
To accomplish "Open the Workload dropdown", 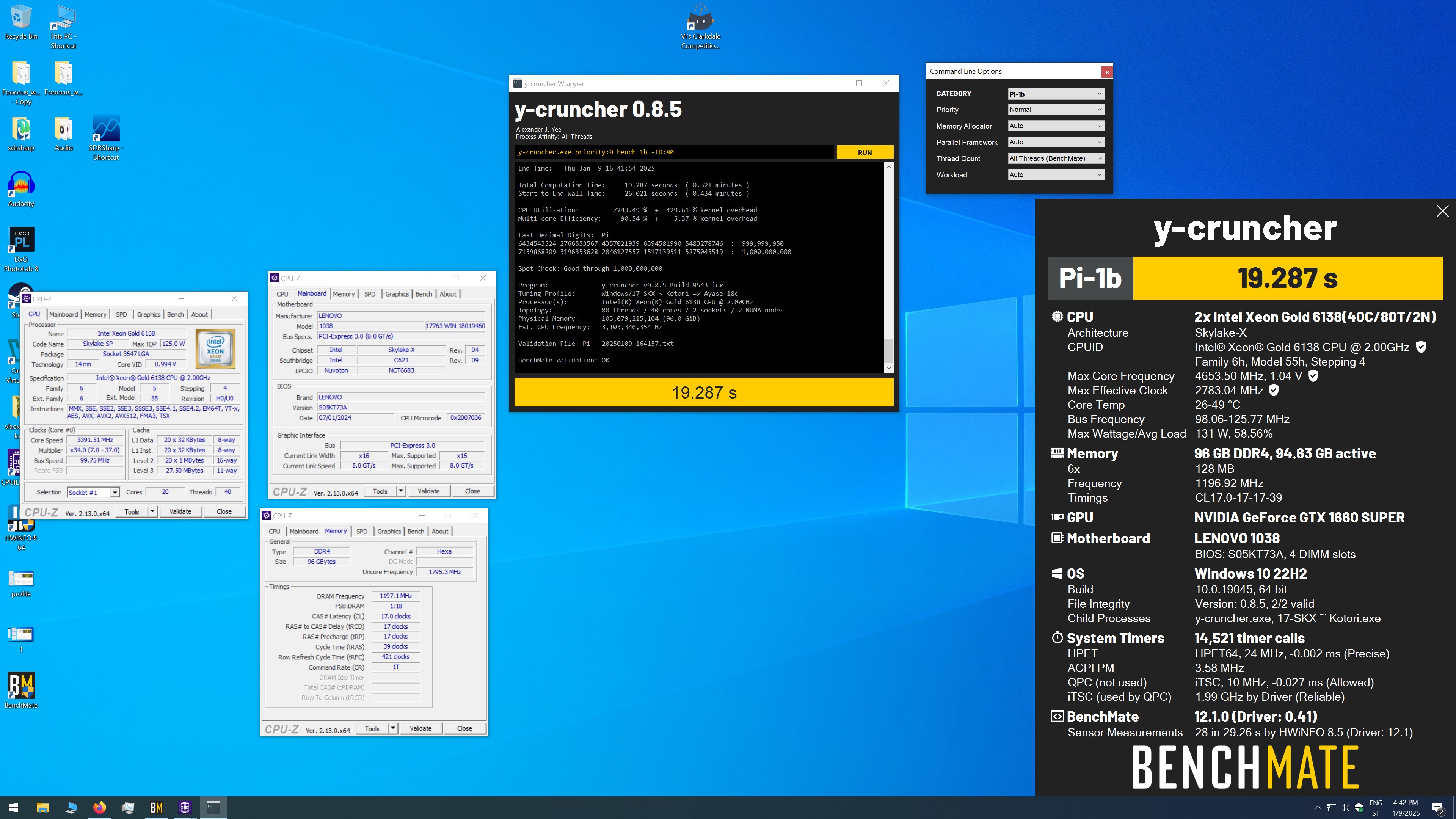I will tap(1056, 175).
